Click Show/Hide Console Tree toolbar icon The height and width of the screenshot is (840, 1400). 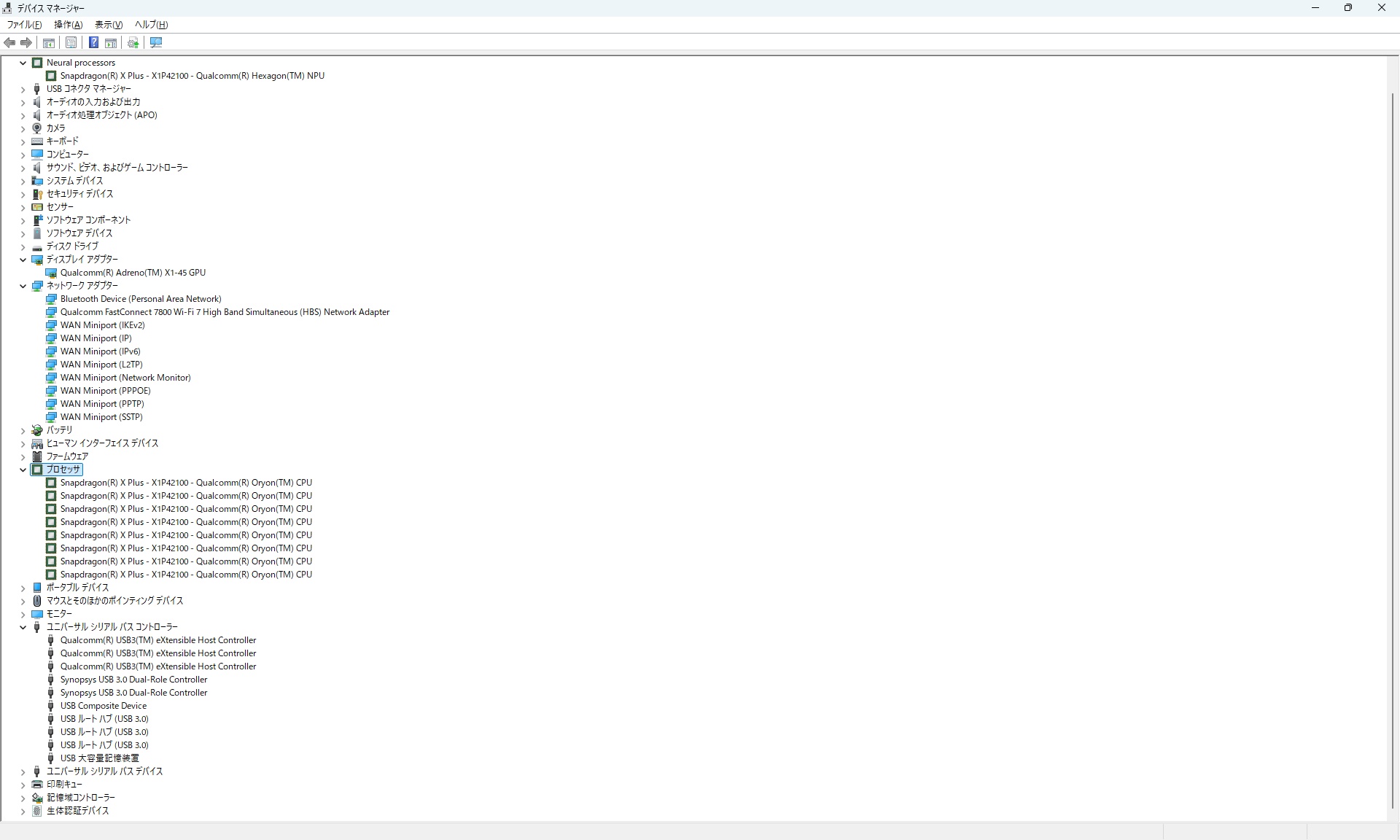tap(49, 43)
